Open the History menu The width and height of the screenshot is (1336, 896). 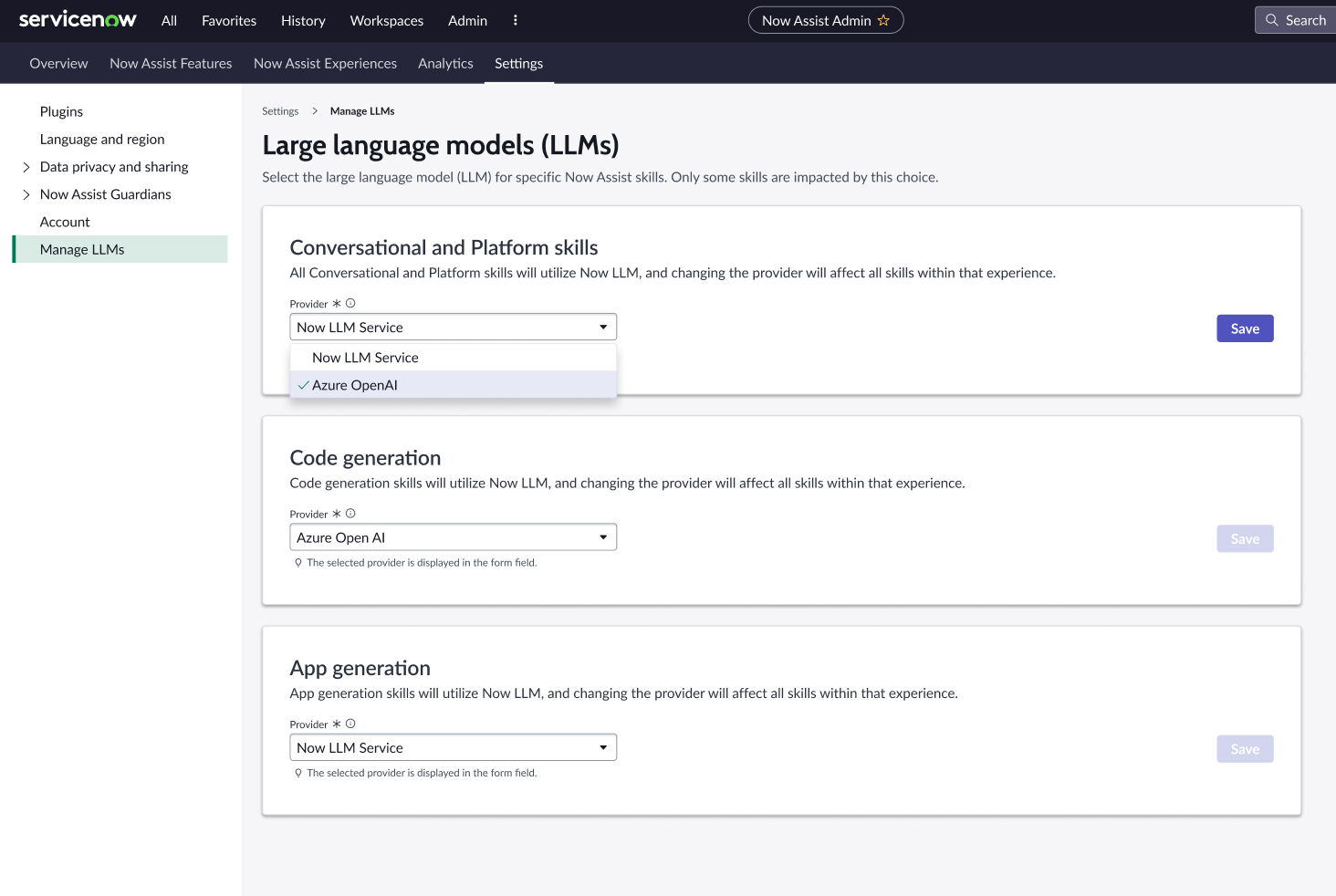[x=303, y=20]
